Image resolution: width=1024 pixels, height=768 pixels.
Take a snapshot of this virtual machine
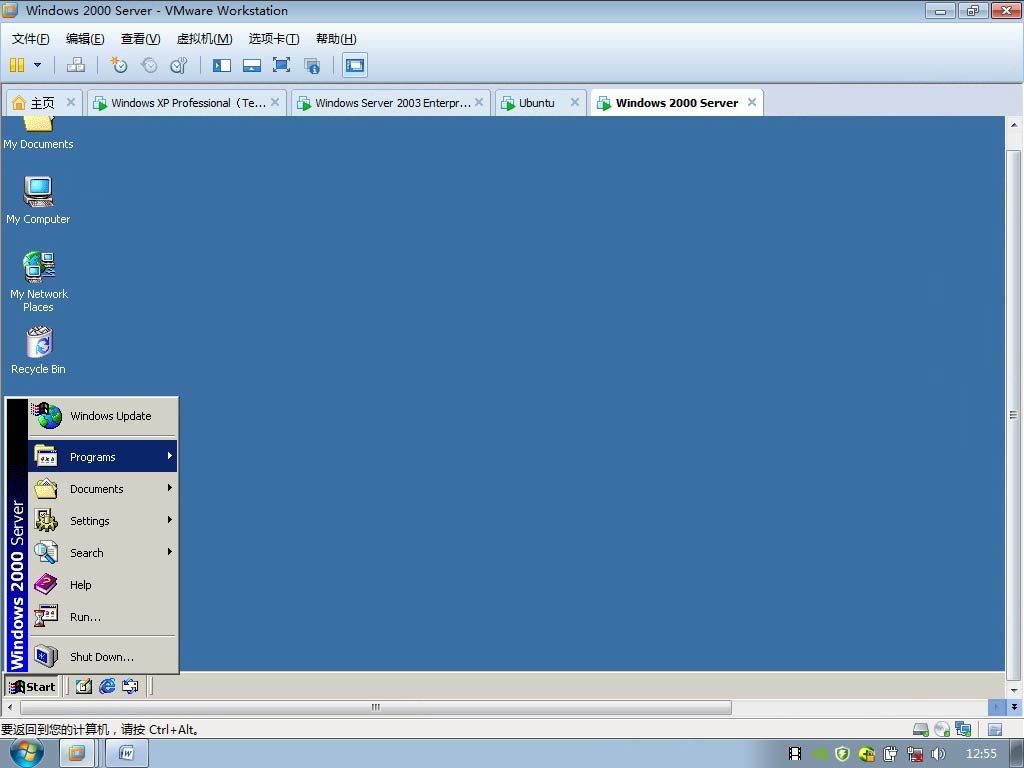119,65
